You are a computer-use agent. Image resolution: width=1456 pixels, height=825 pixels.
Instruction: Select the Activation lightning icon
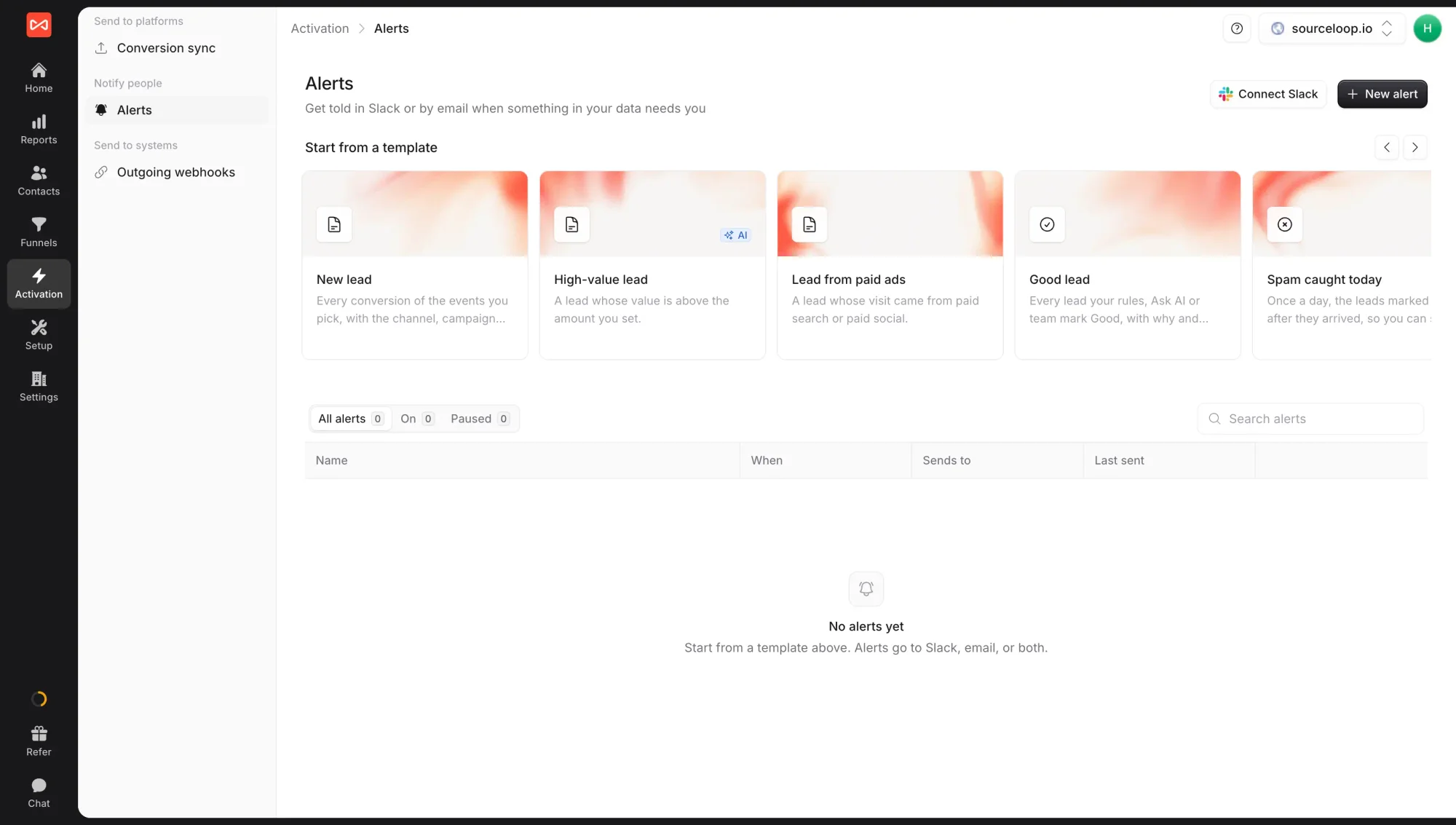39,276
